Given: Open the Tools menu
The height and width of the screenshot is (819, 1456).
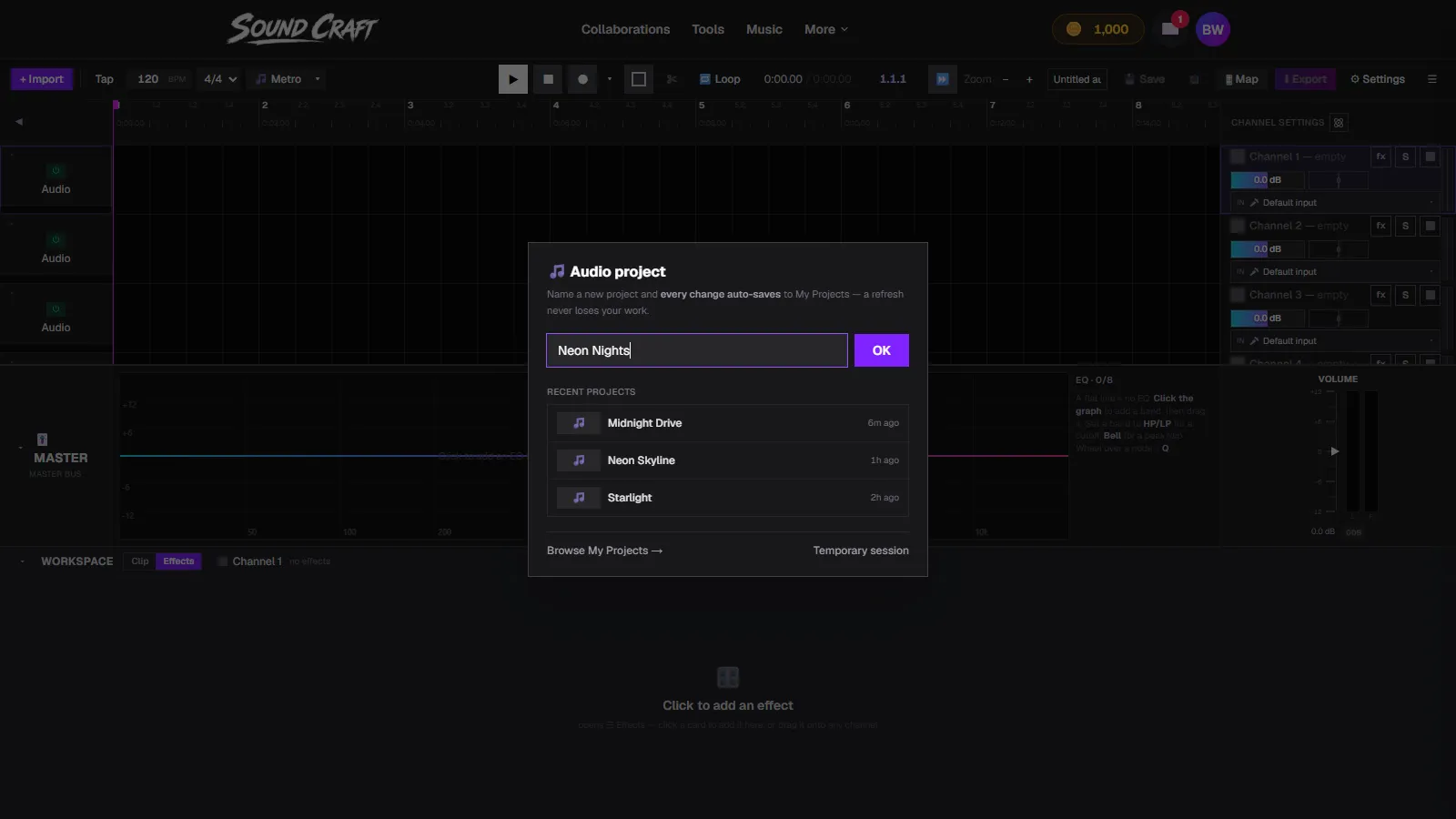Looking at the screenshot, I should coord(708,29).
